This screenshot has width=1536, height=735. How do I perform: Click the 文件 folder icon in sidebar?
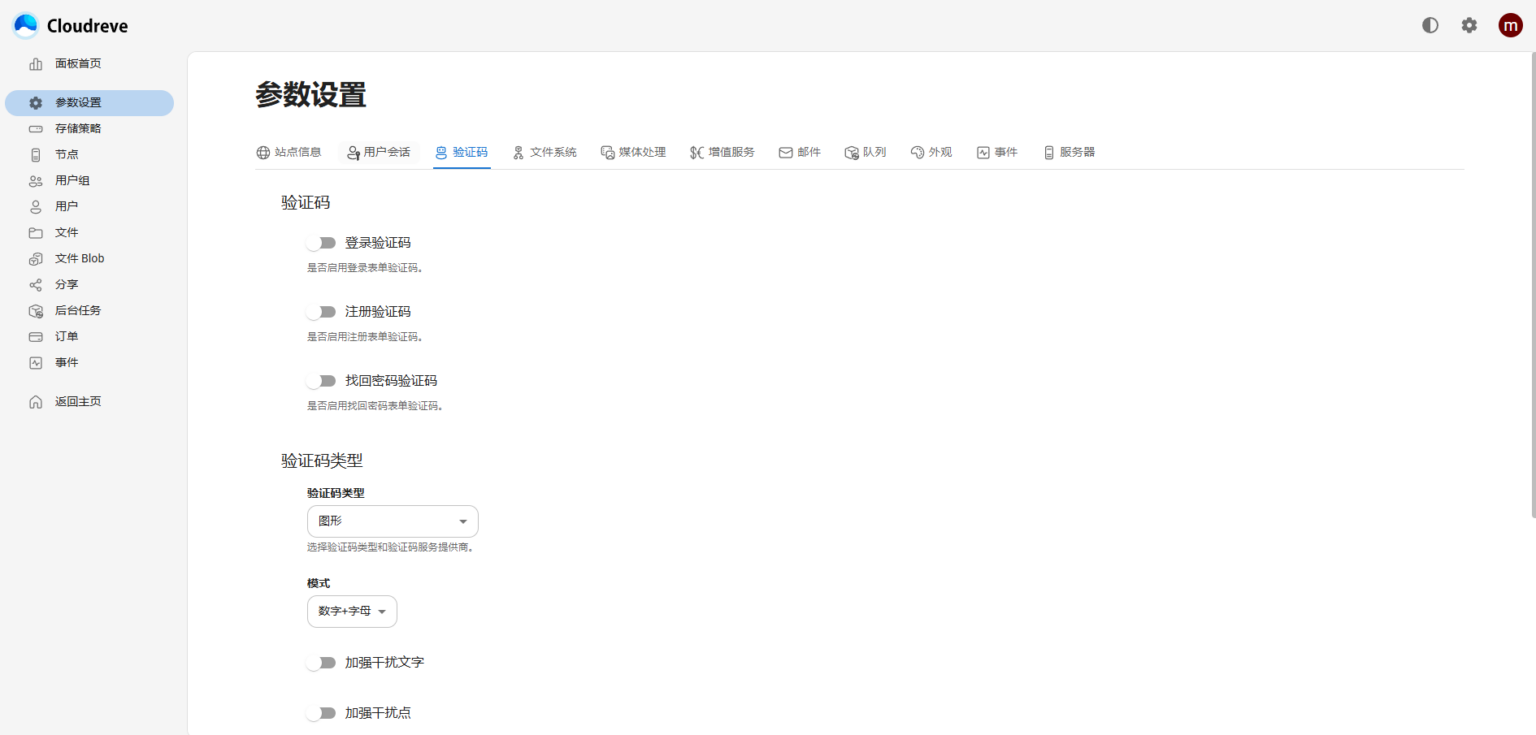[36, 233]
